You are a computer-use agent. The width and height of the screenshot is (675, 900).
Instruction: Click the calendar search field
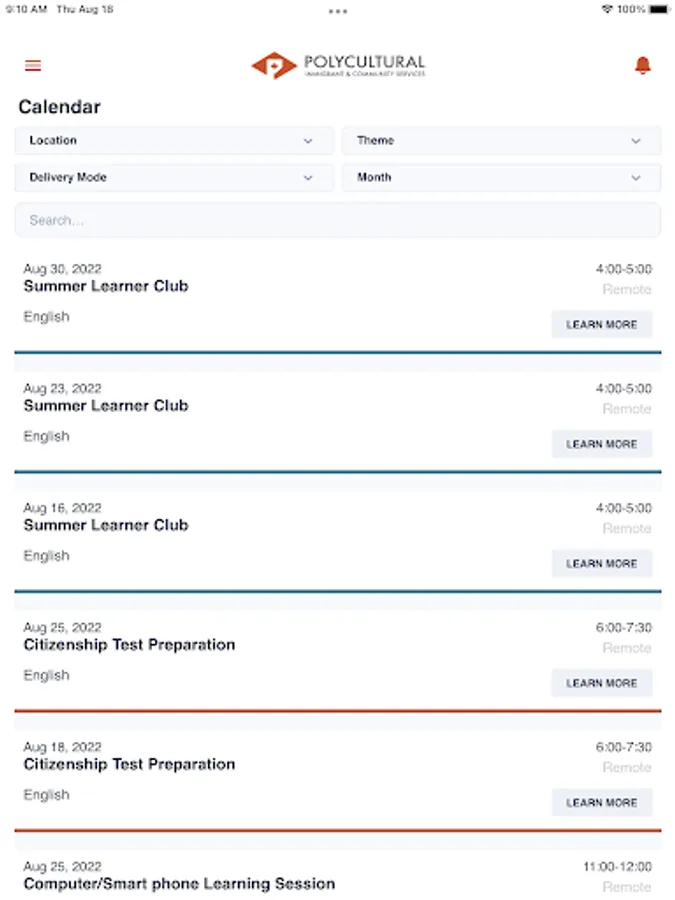pos(338,220)
